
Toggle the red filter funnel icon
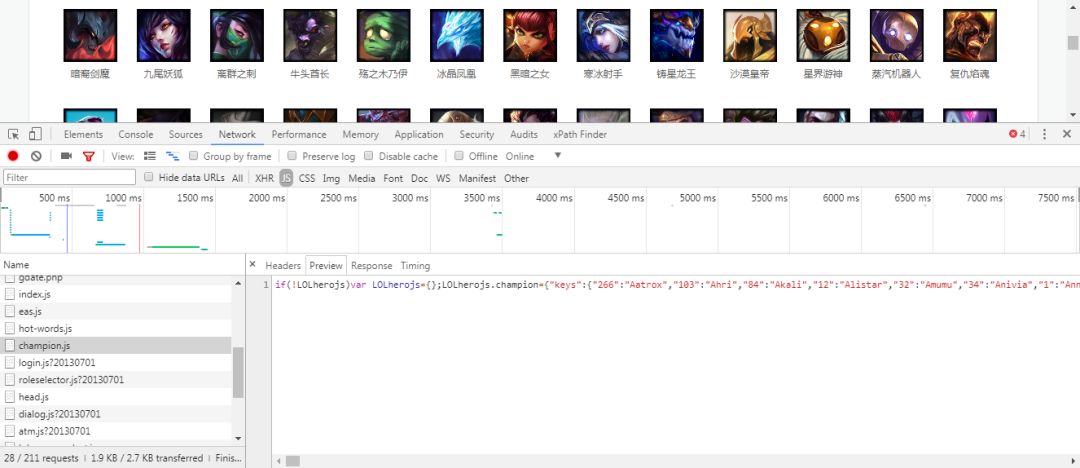(88, 156)
